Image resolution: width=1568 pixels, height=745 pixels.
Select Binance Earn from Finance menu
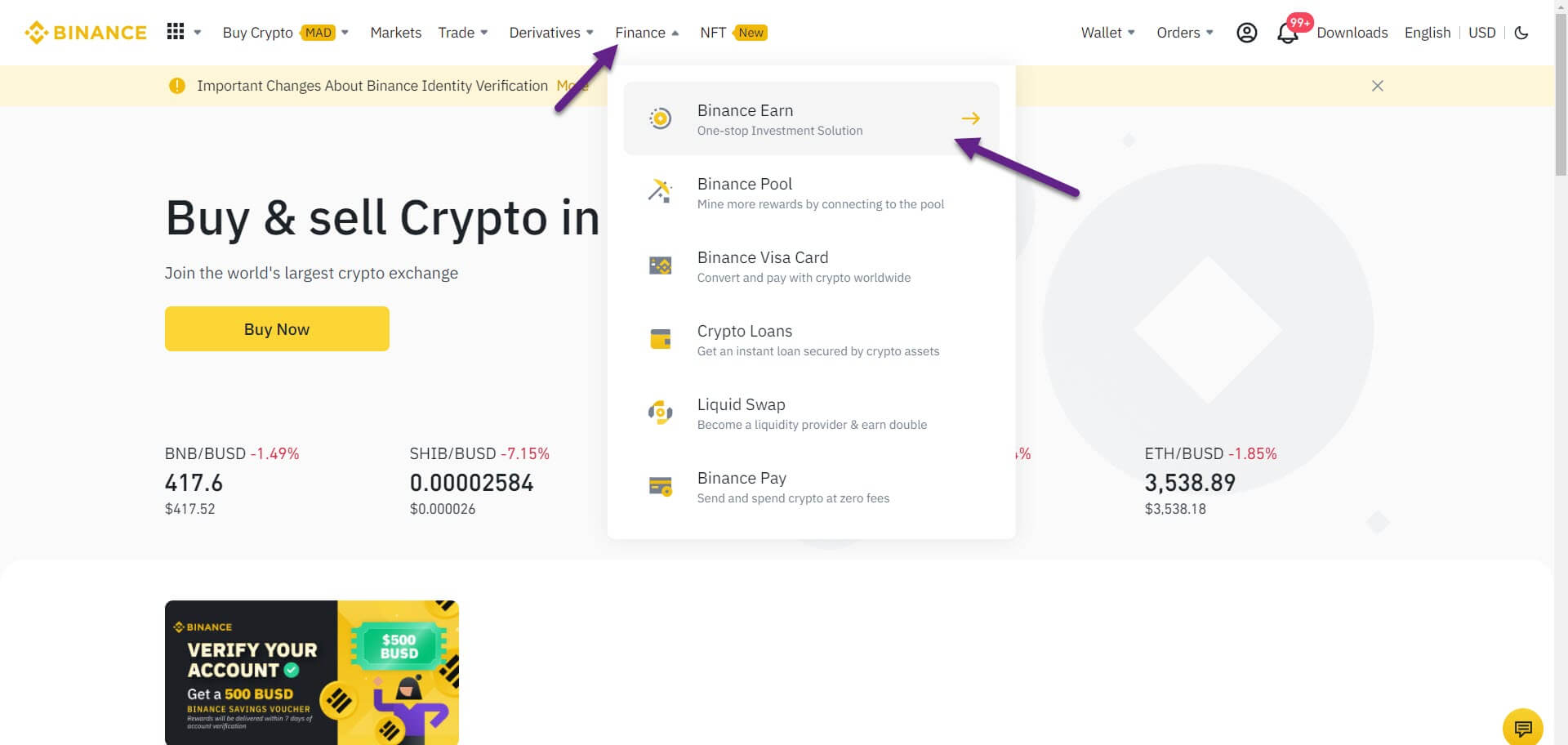(x=811, y=118)
